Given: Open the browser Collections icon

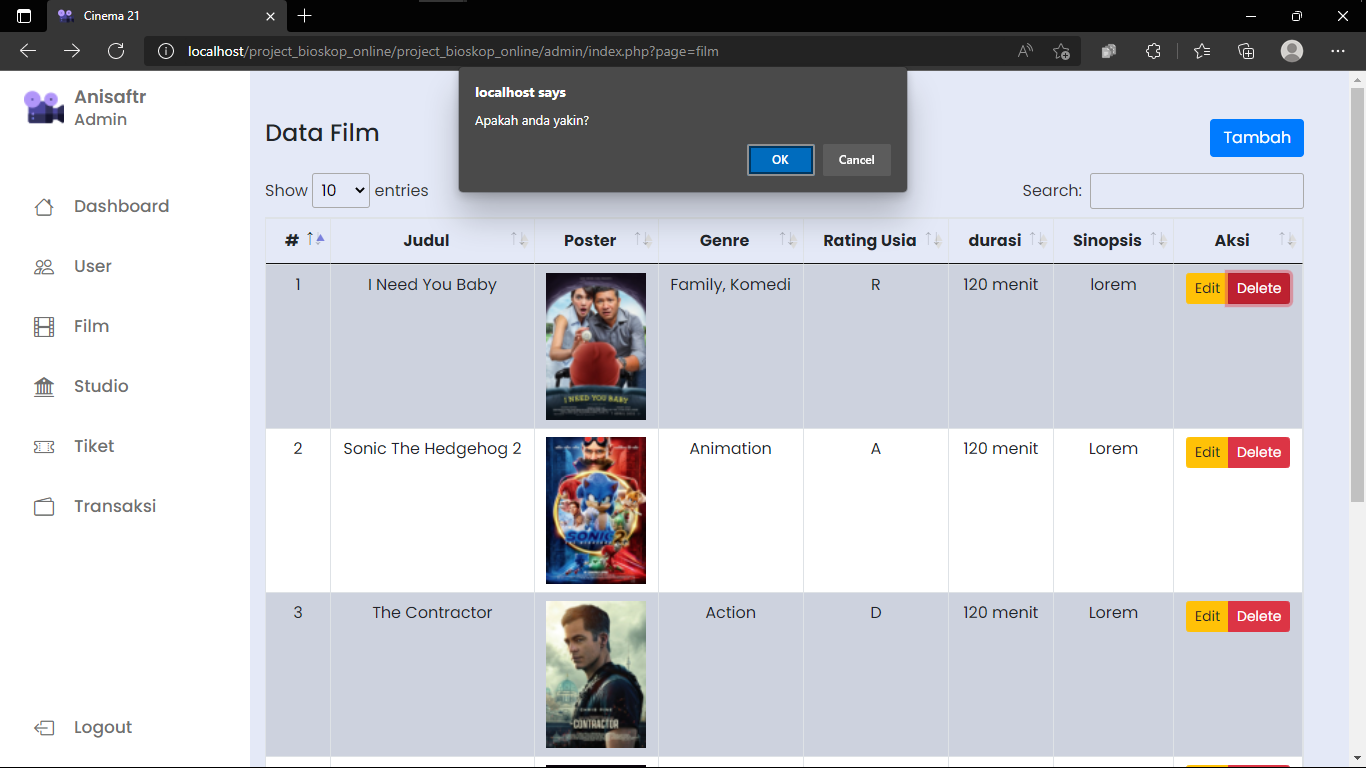Looking at the screenshot, I should tap(1246, 51).
